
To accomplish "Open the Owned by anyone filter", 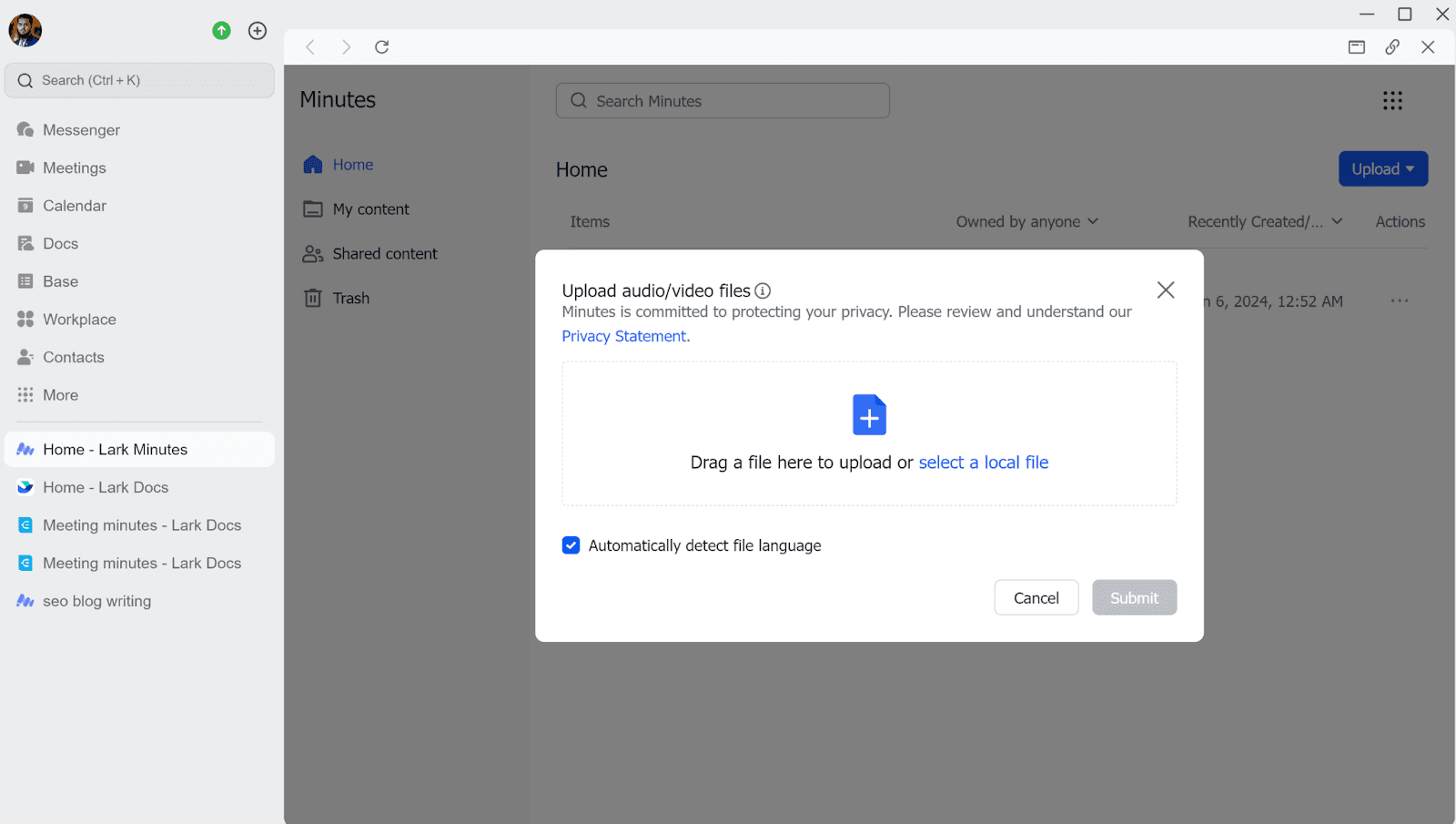I will [1027, 221].
